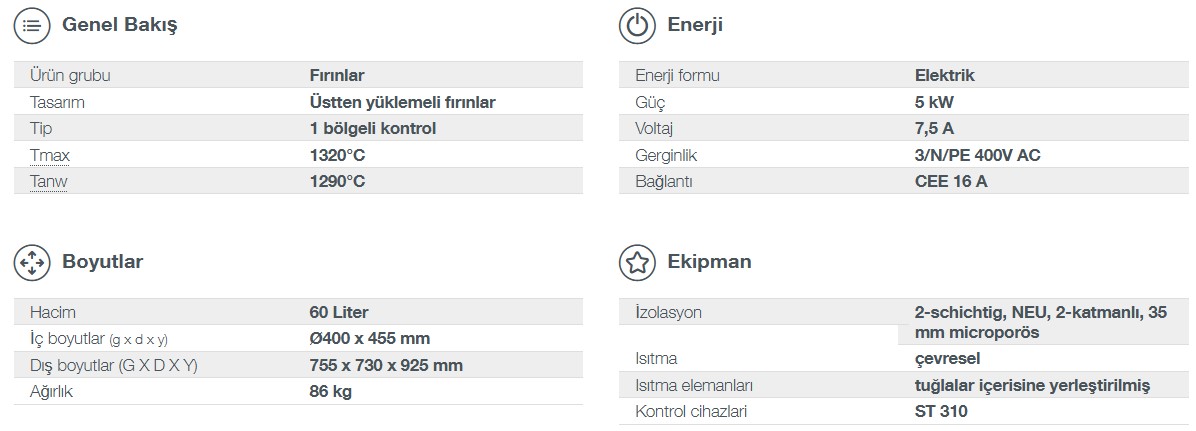
Task: Click the list icon beside Genel Bakış
Action: click(x=32, y=25)
